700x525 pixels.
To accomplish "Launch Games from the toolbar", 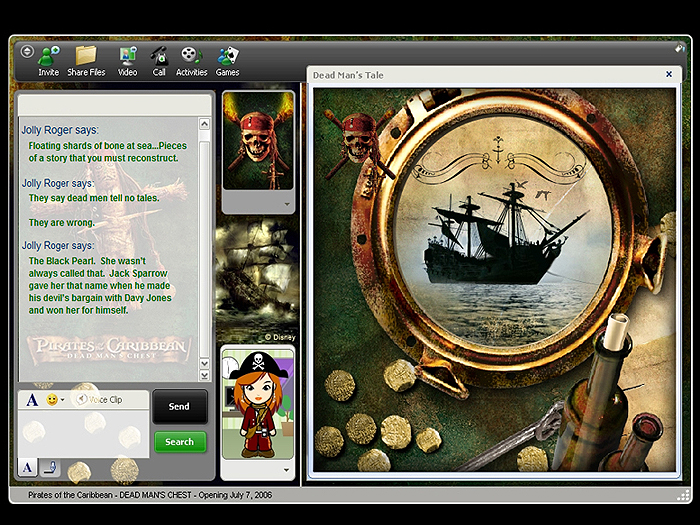I will point(228,61).
